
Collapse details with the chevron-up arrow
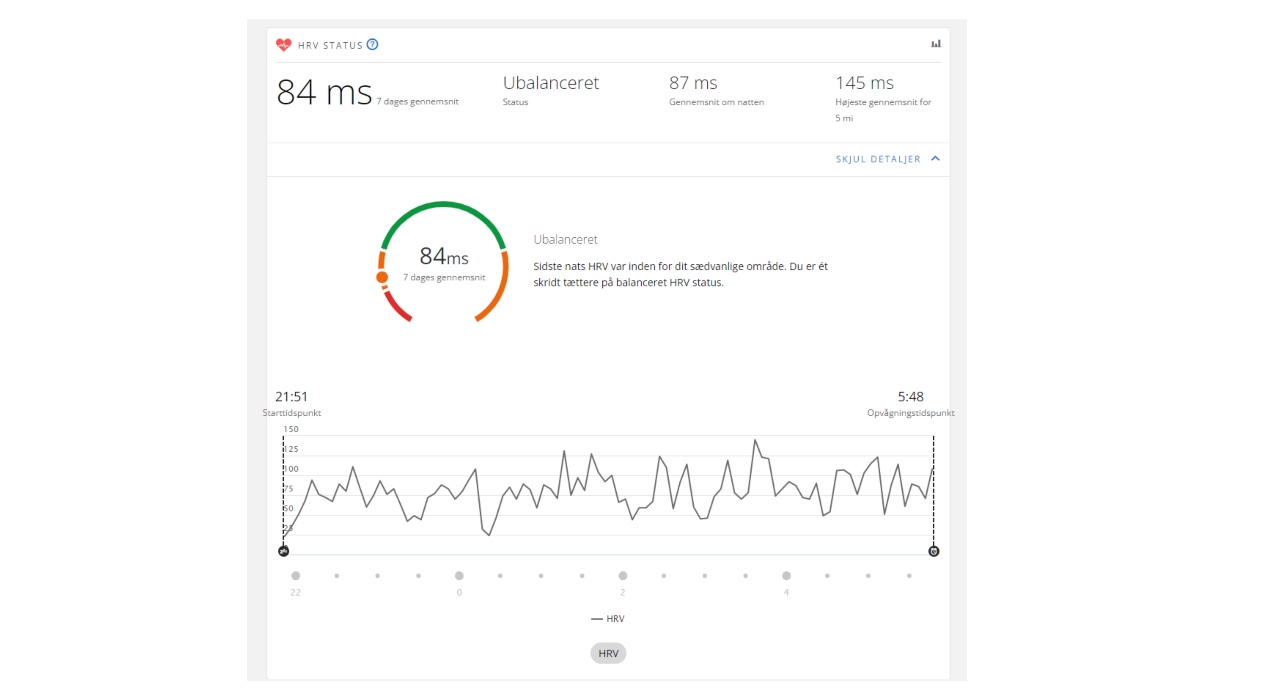(x=936, y=159)
